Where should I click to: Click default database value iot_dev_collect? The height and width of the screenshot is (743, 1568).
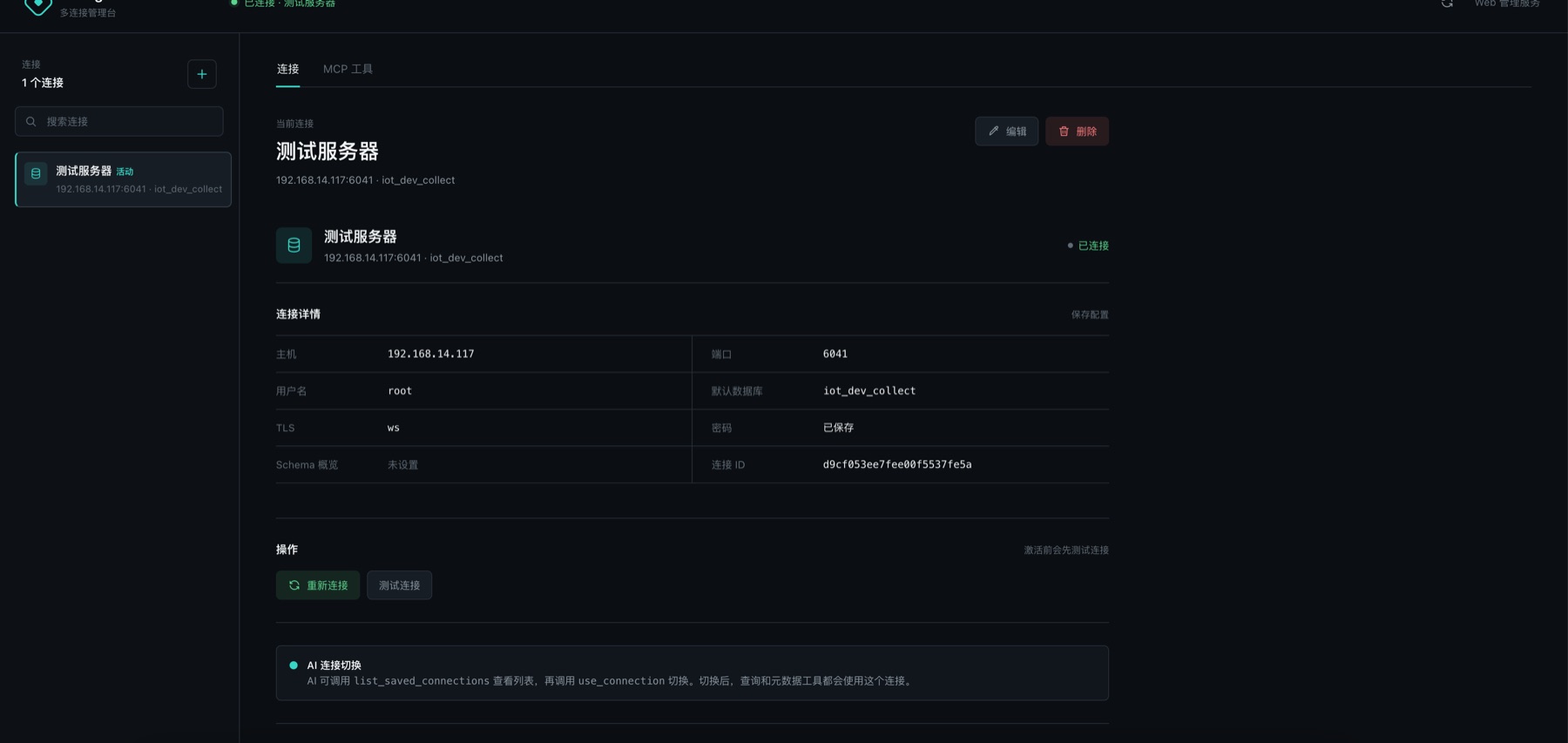tap(868, 390)
